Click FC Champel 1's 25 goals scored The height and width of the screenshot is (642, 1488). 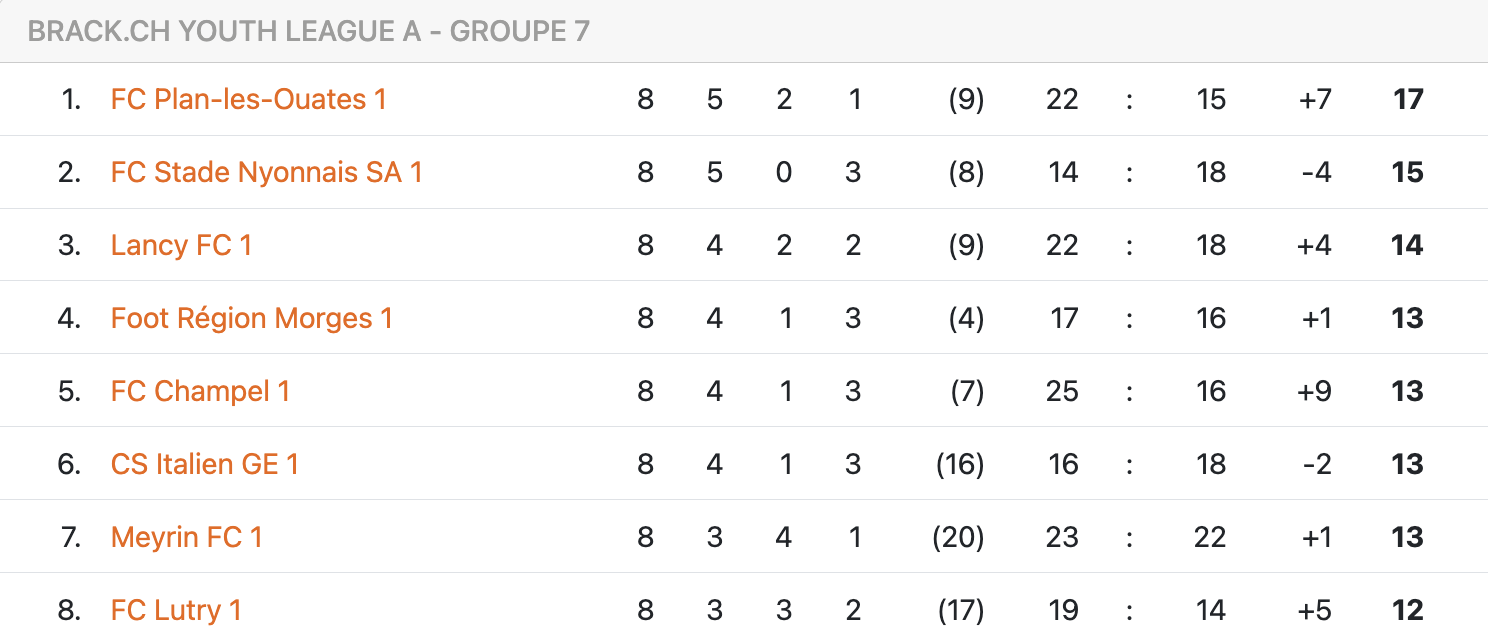click(x=1062, y=391)
